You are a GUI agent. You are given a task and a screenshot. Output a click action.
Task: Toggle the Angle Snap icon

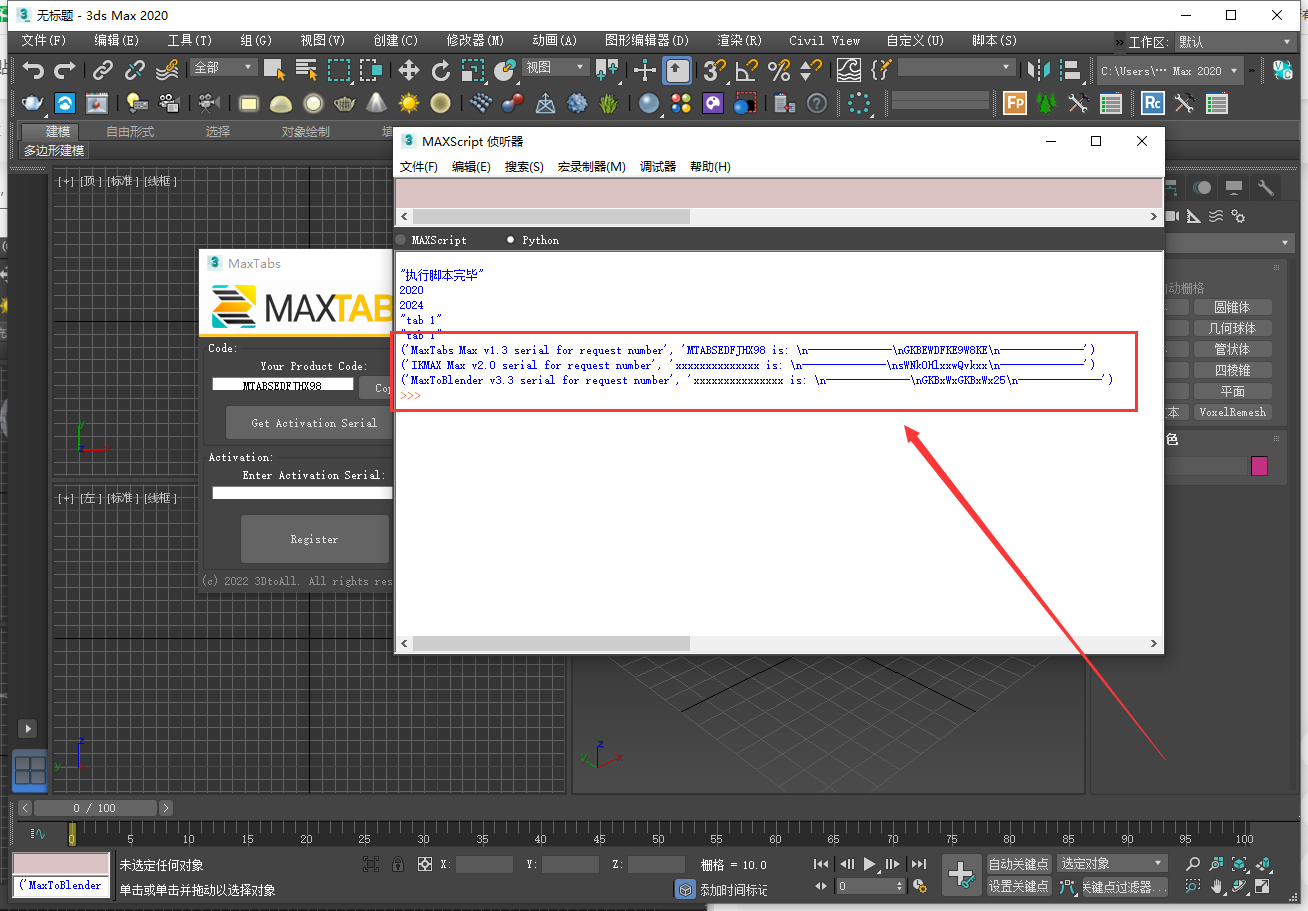pos(746,70)
